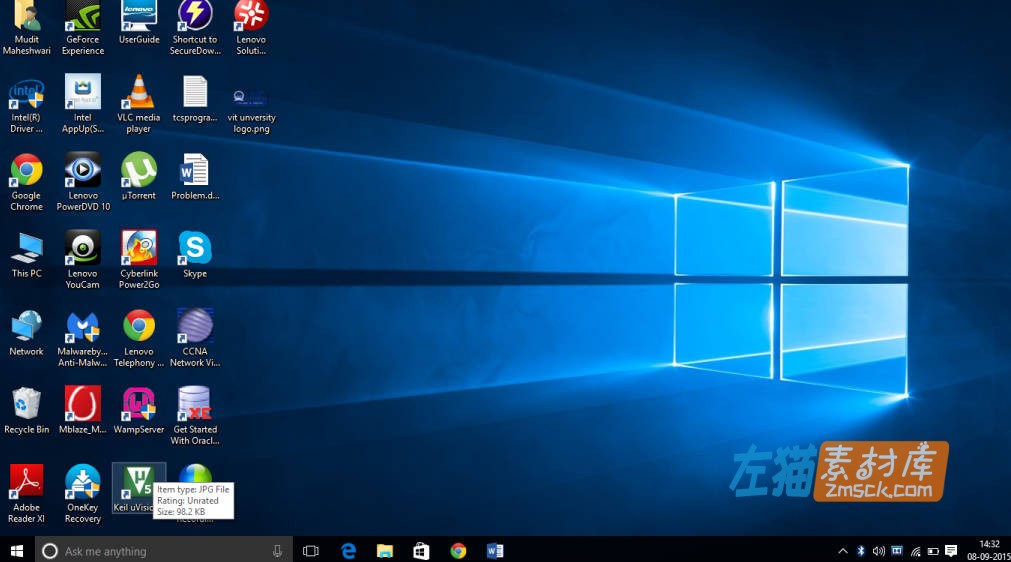Expand the hidden system tray icons
The width and height of the screenshot is (1011, 562).
coord(843,551)
